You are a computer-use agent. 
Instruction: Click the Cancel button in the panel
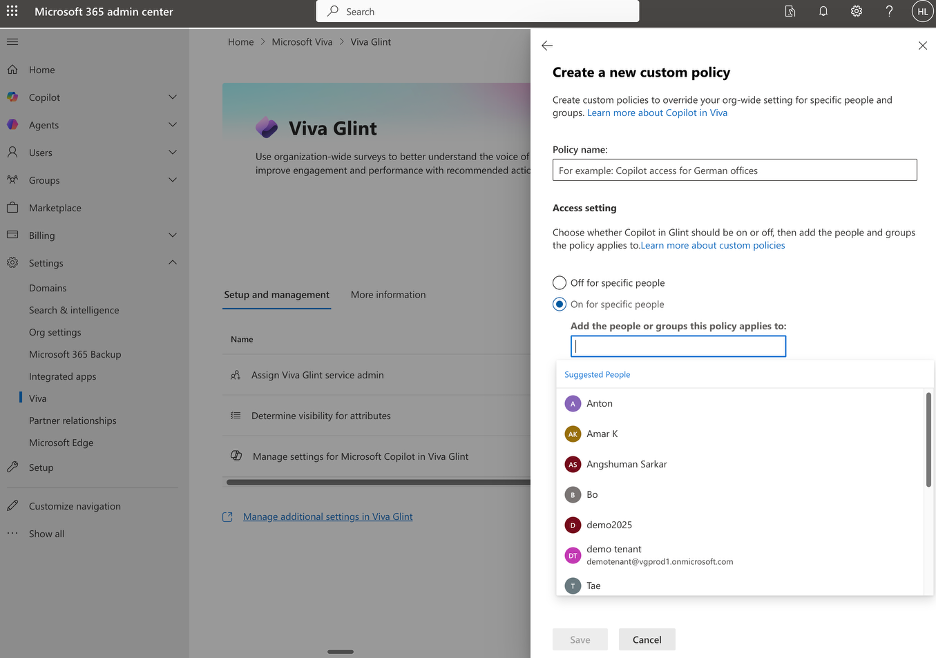pos(646,638)
